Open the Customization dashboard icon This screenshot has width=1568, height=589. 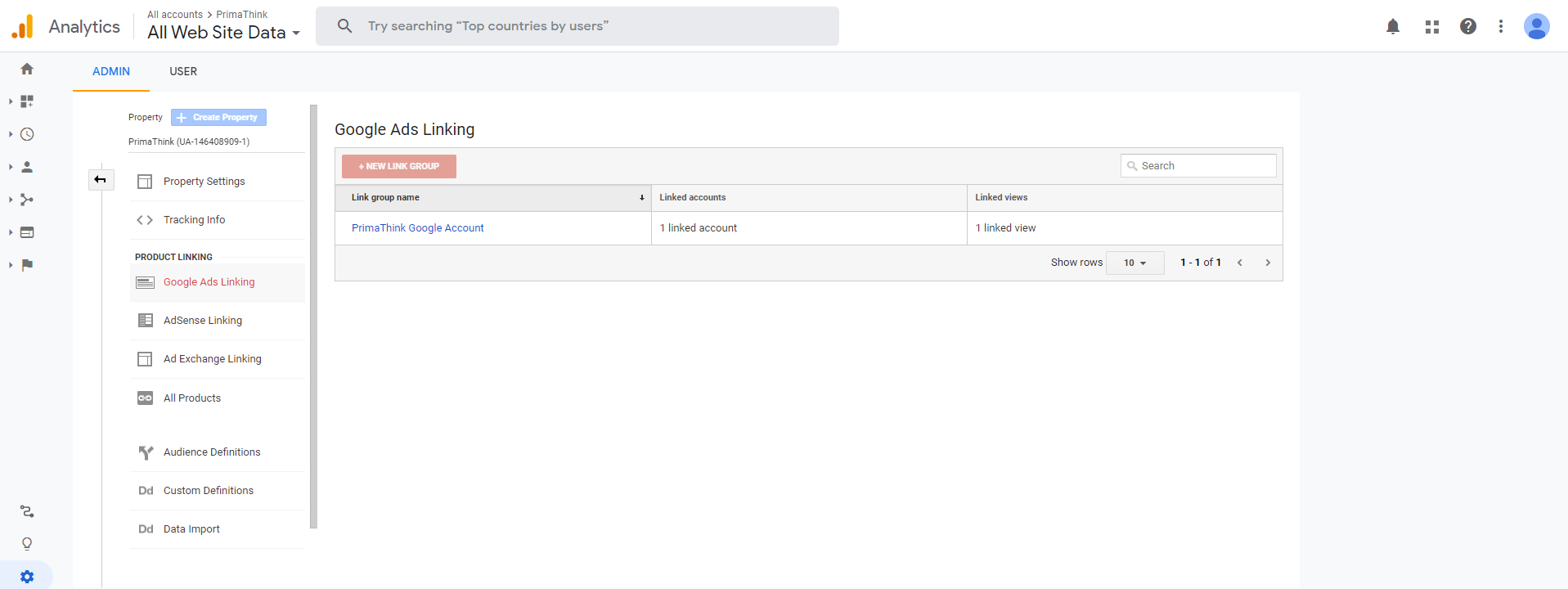(x=27, y=101)
